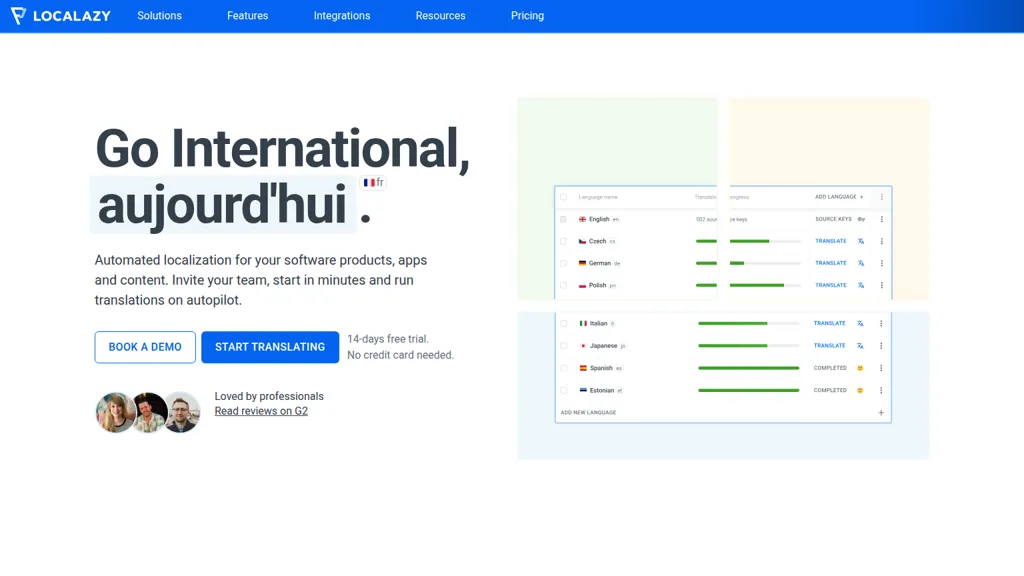The width and height of the screenshot is (1024, 576).
Task: Open the Features navigation menu
Action: click(x=247, y=15)
